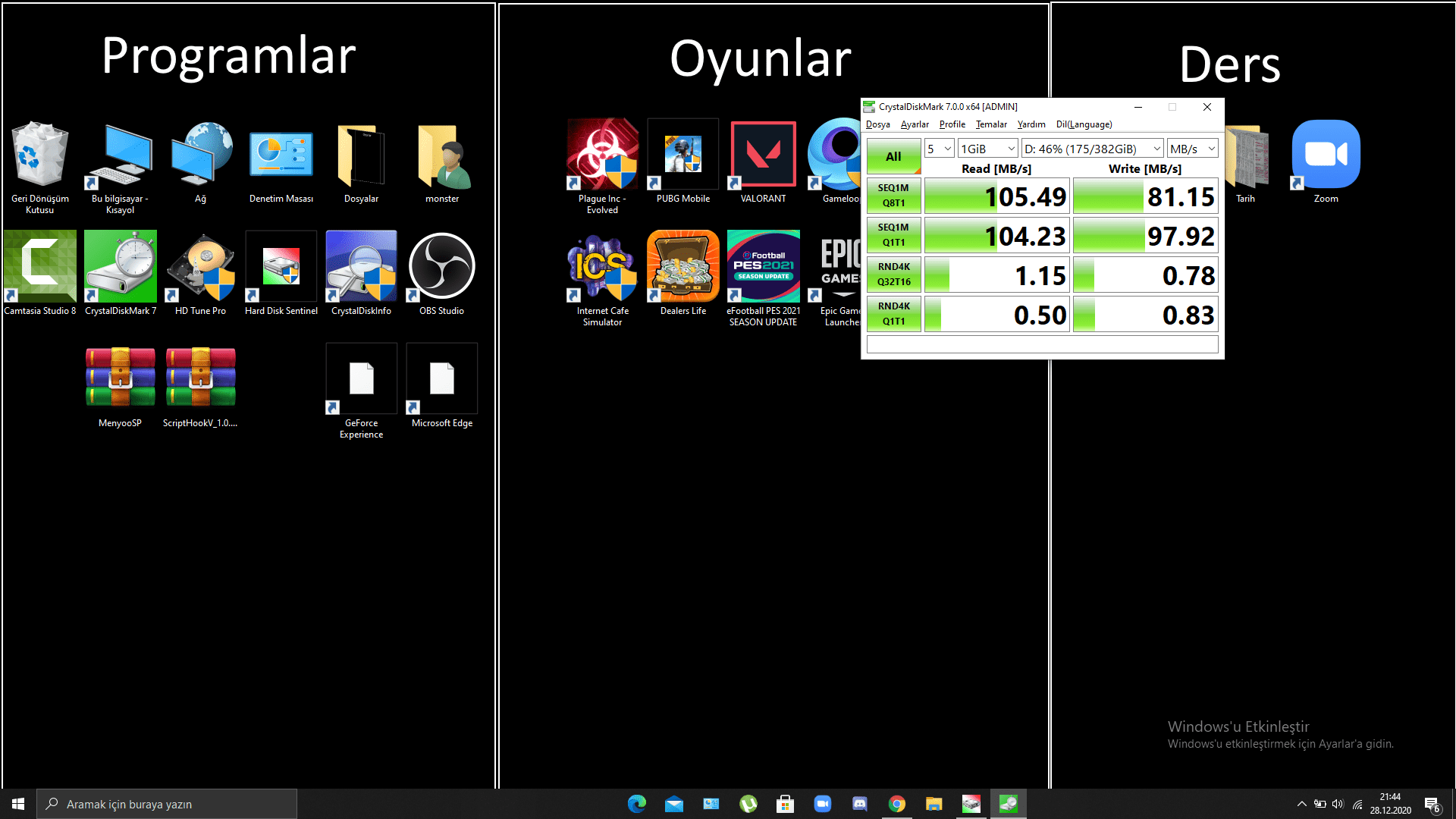Image resolution: width=1456 pixels, height=819 pixels.
Task: Launch Plague Inc - Evolved
Action: coord(601,154)
